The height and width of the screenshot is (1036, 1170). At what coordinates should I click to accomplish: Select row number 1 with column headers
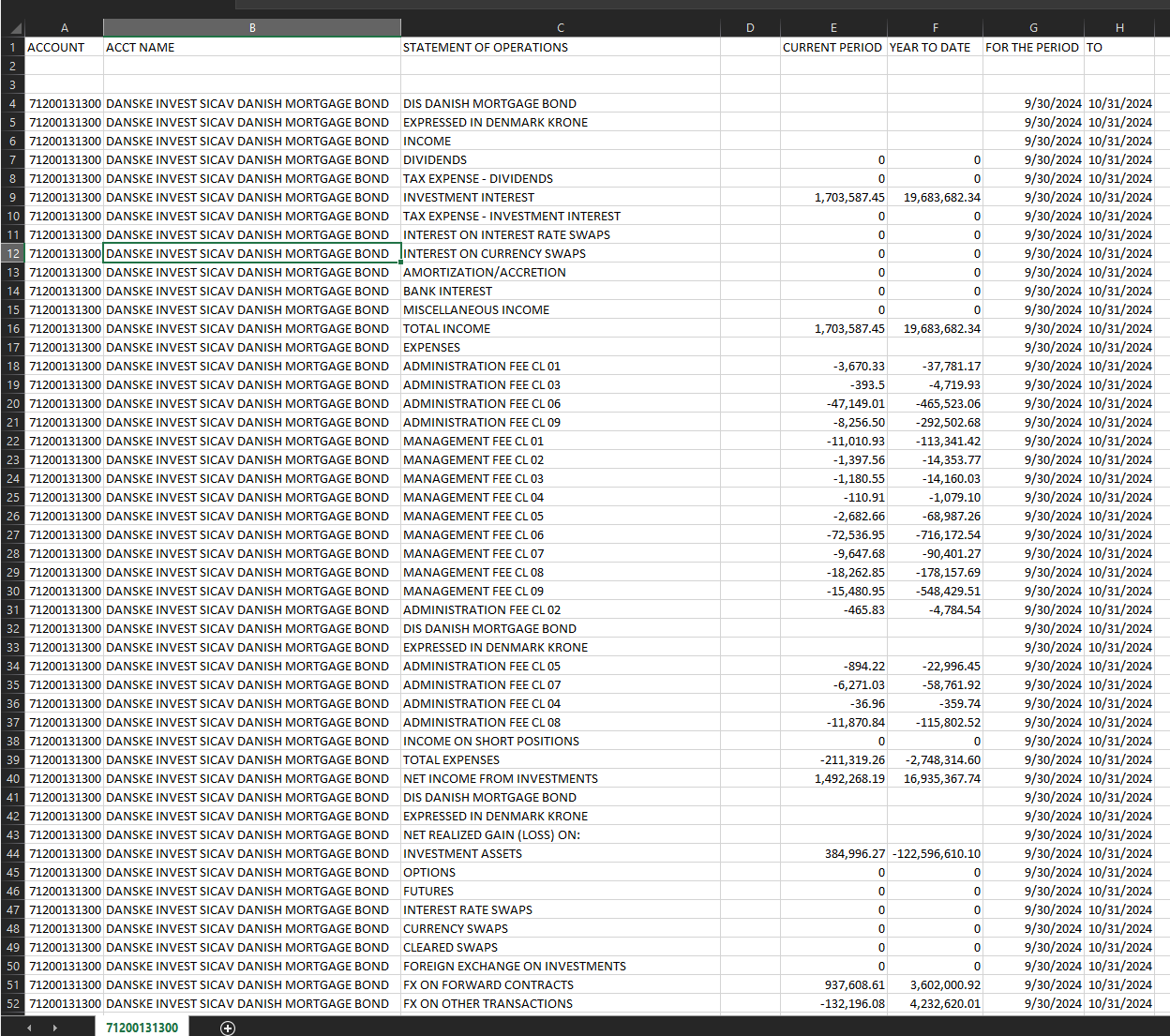(12, 47)
